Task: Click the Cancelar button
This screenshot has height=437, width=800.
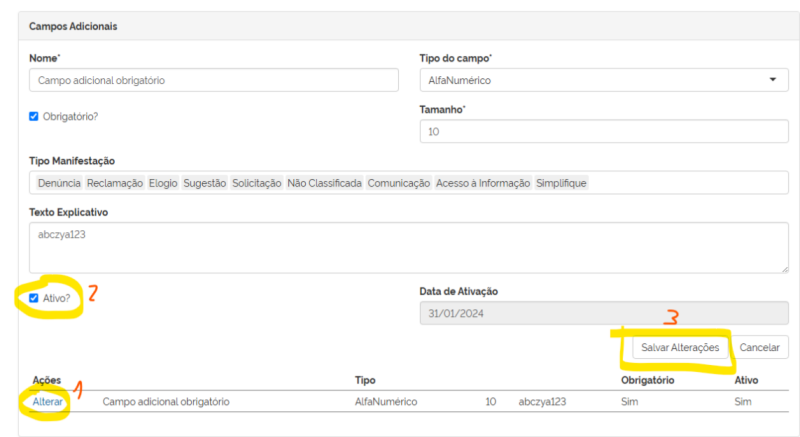Action: point(762,347)
